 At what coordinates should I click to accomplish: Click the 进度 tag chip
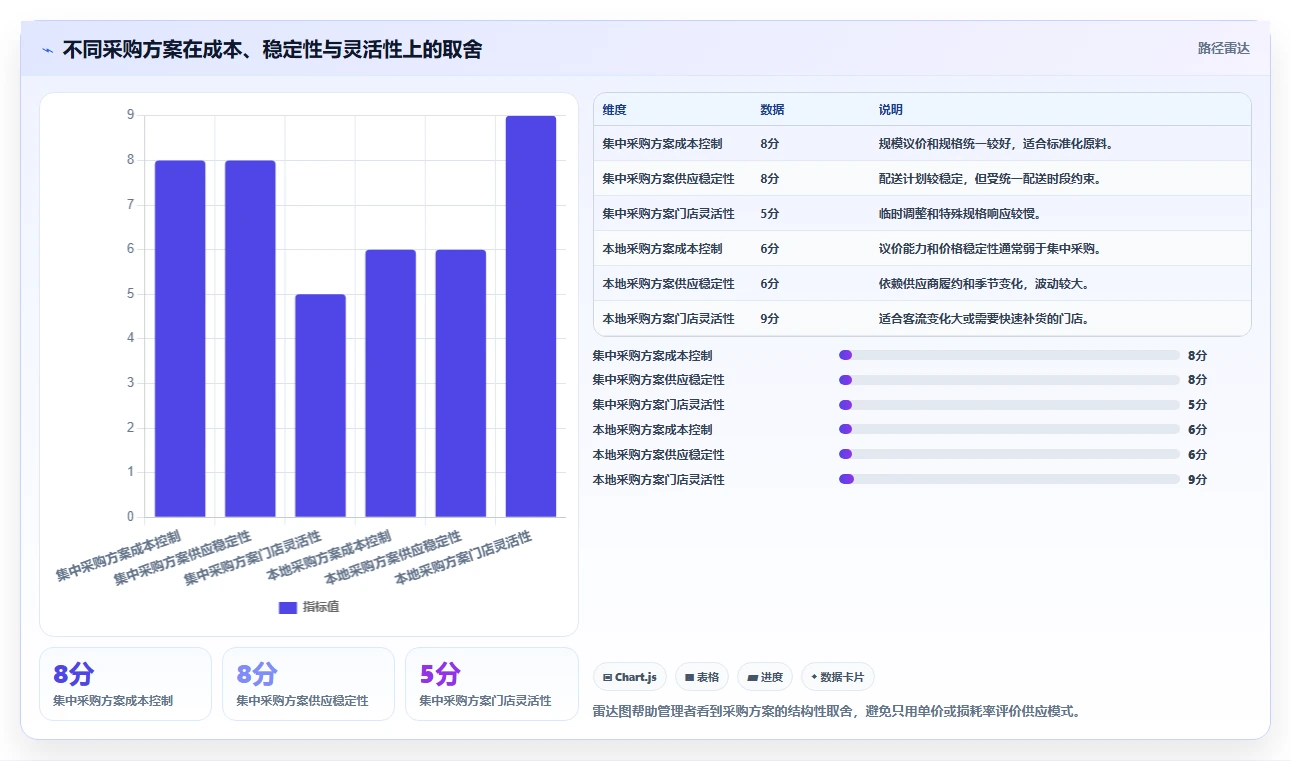pyautogui.click(x=765, y=677)
